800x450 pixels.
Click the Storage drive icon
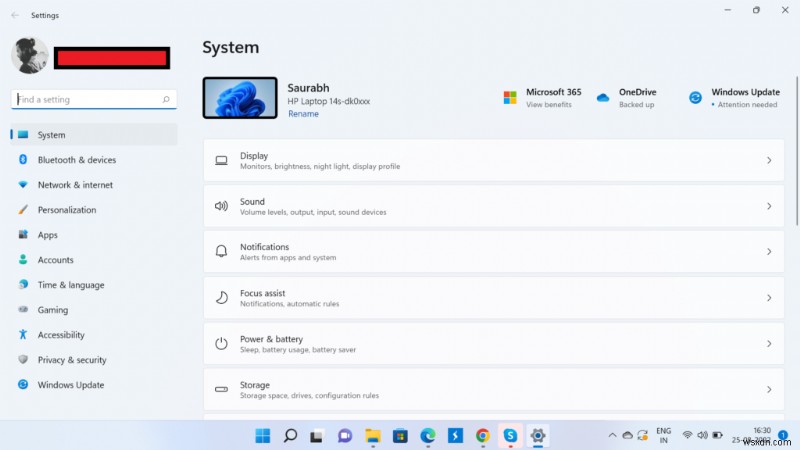coord(221,389)
